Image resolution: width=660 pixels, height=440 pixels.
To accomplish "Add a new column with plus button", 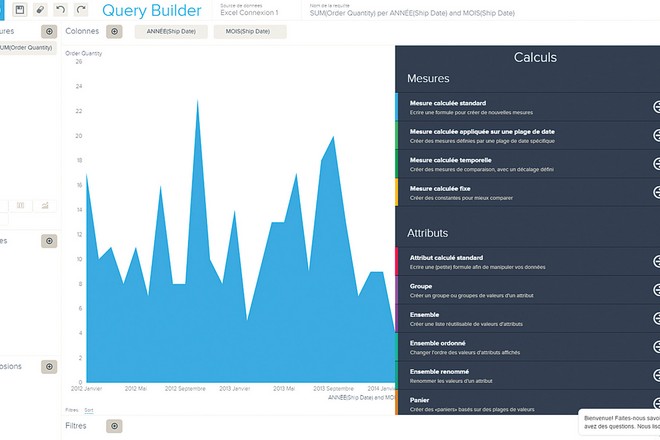I will coord(114,32).
